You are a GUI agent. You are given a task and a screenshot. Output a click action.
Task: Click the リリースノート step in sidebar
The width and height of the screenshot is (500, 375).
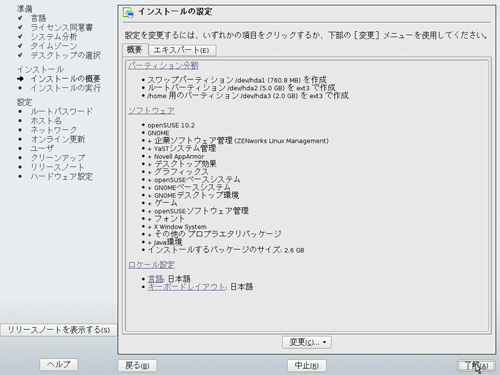(x=58, y=167)
